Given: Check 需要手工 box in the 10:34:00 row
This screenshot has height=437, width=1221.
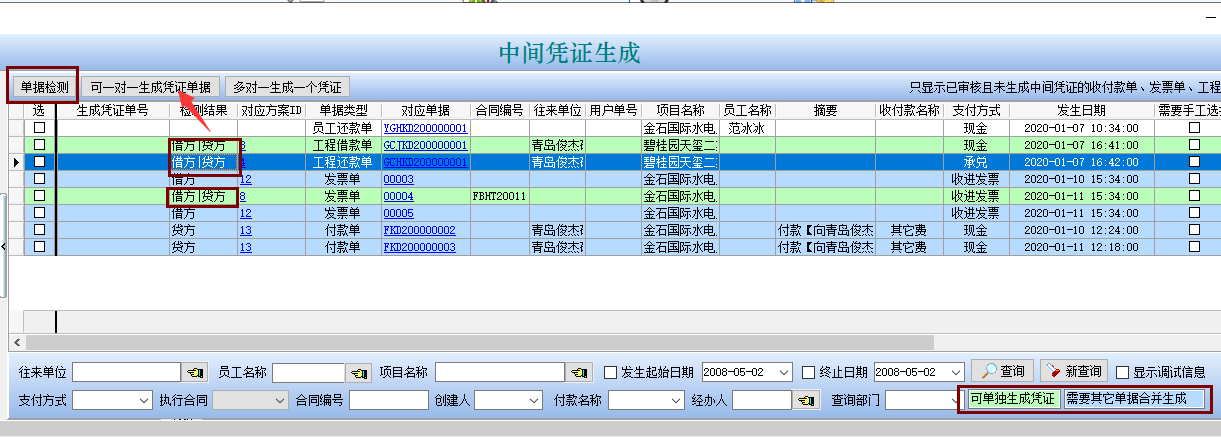Looking at the screenshot, I should pyautogui.click(x=1194, y=129).
